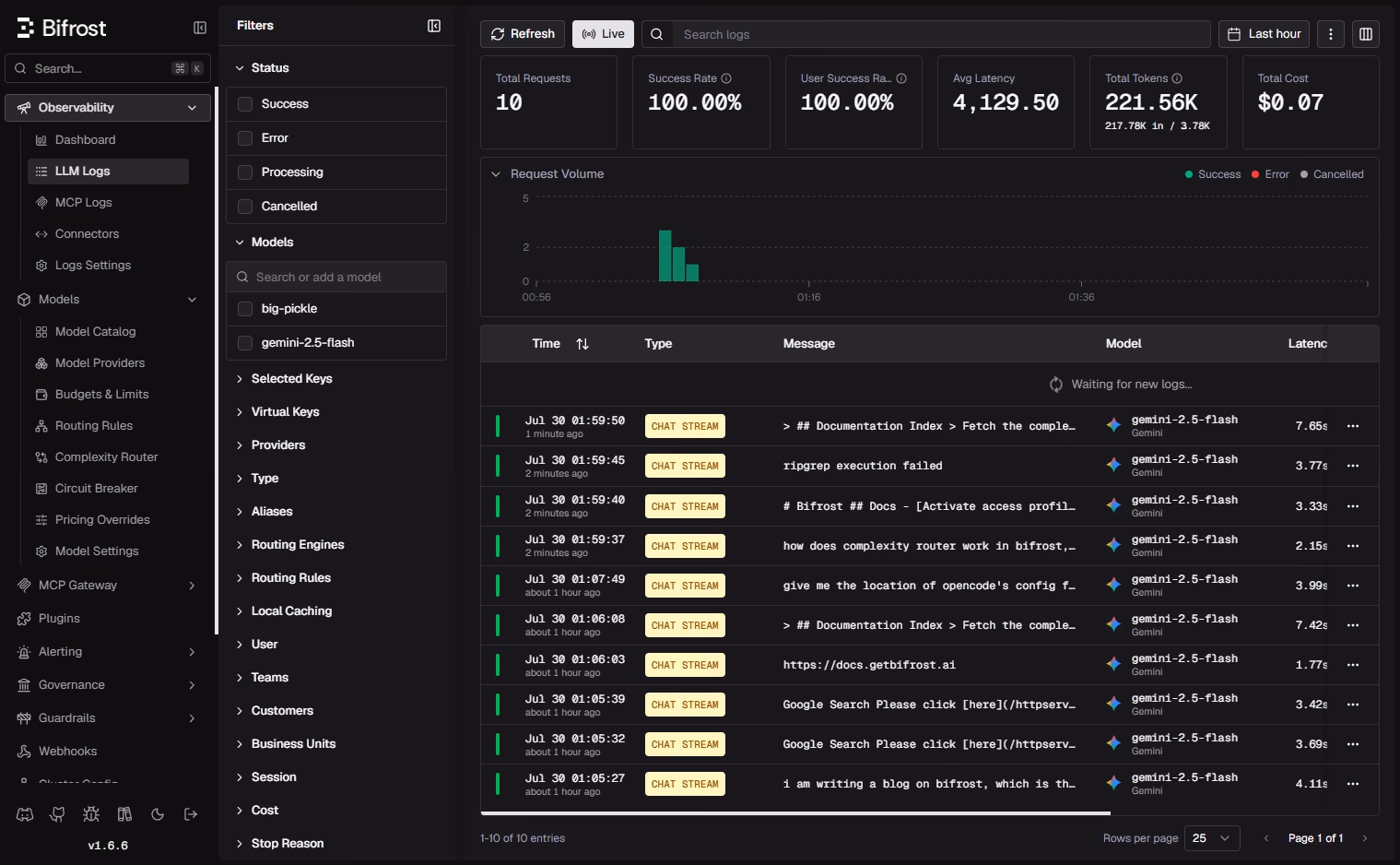Select LLM Logs in the sidebar
1400x865 pixels.
click(108, 172)
